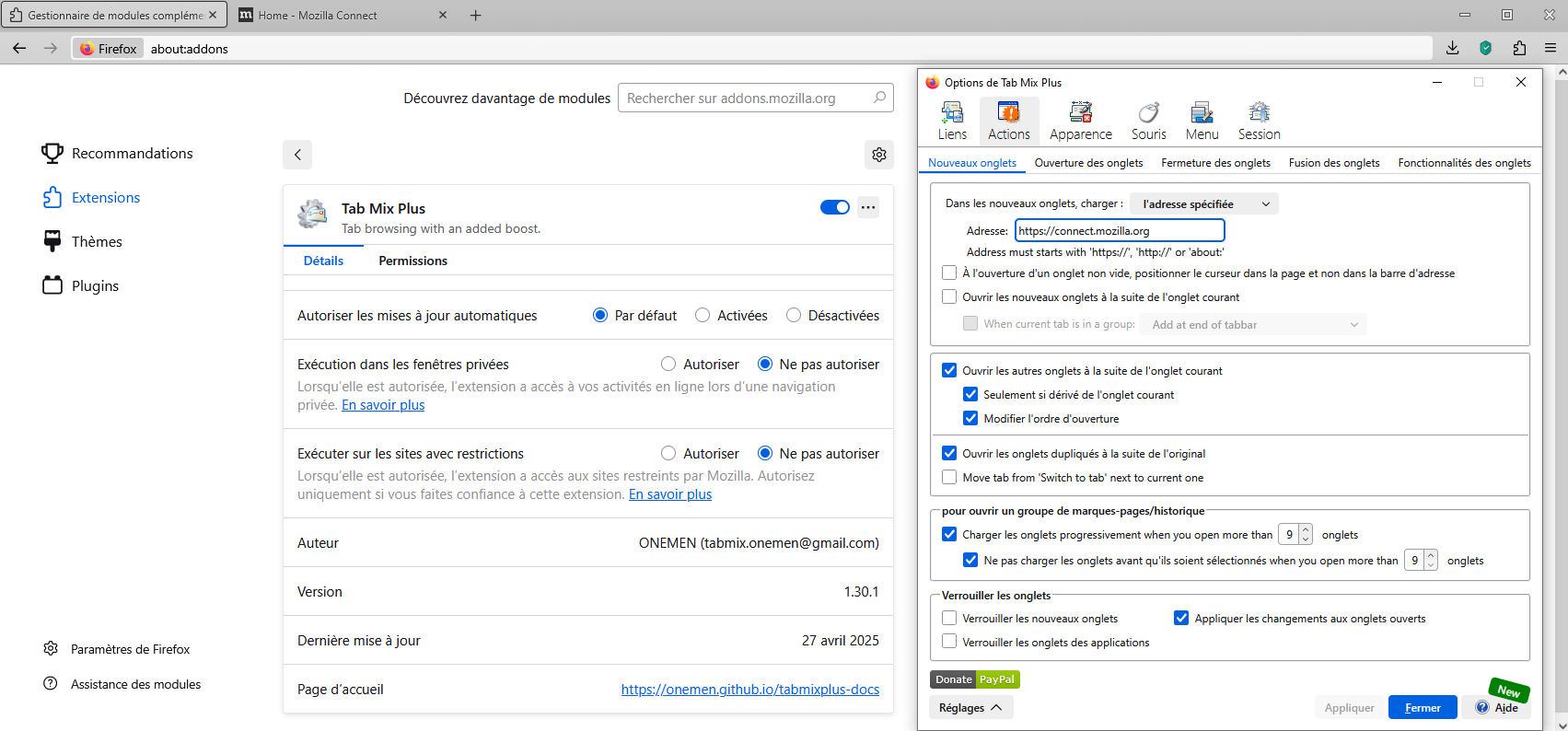1568x731 pixels.
Task: Click the Charger progressivement tab-count spinner
Action: 1295,534
